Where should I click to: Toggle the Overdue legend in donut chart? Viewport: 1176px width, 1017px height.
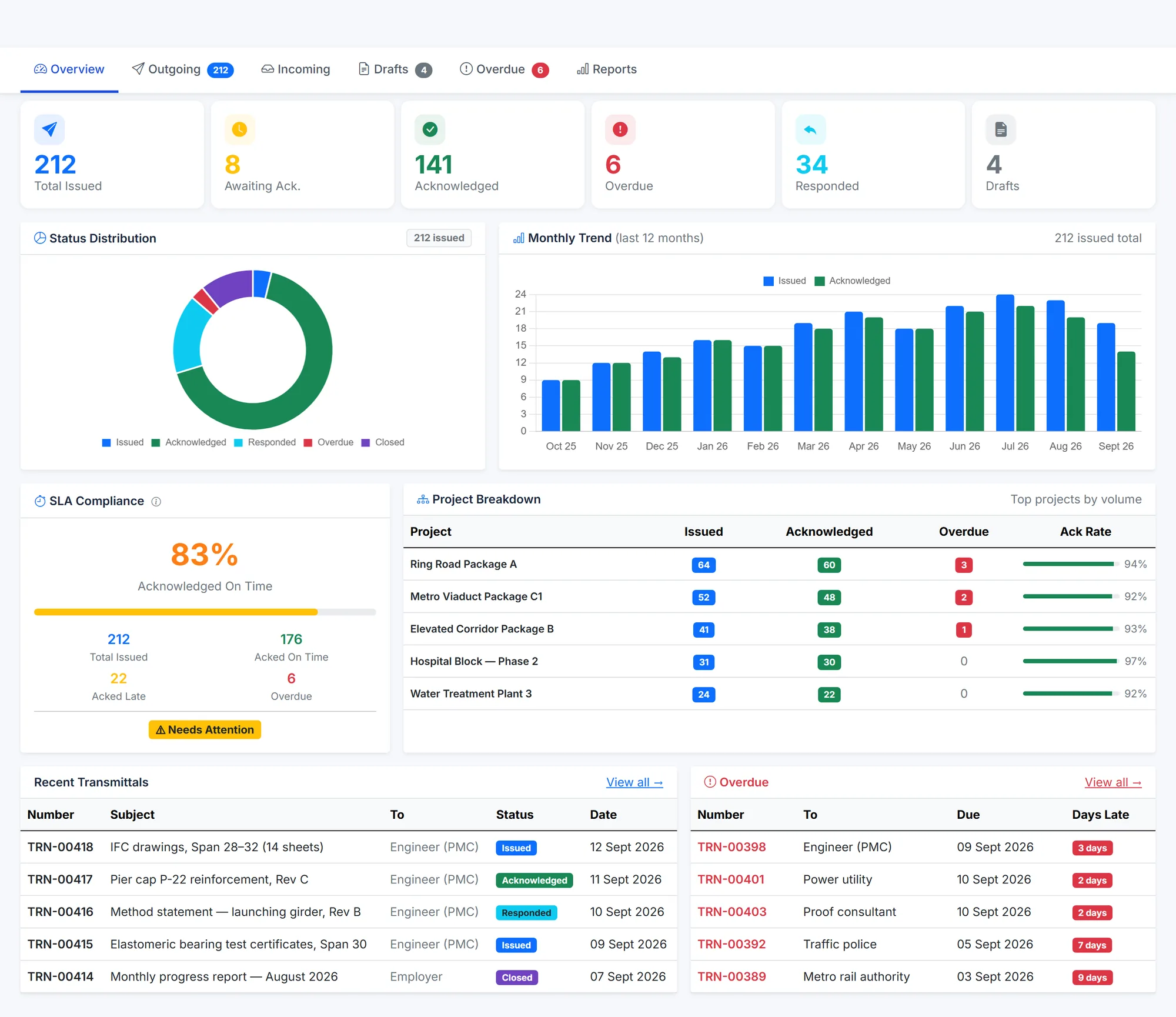pos(329,442)
